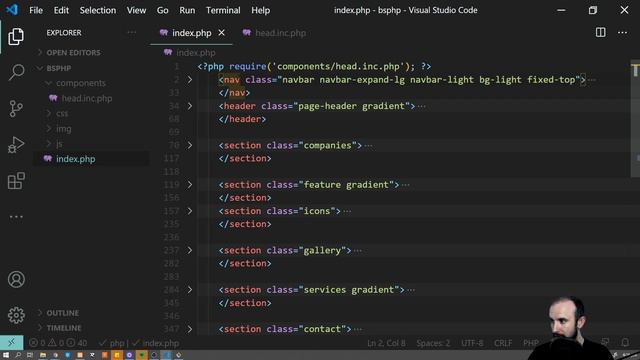Split the editor to the right
This screenshot has height=360, width=640.
600,33
